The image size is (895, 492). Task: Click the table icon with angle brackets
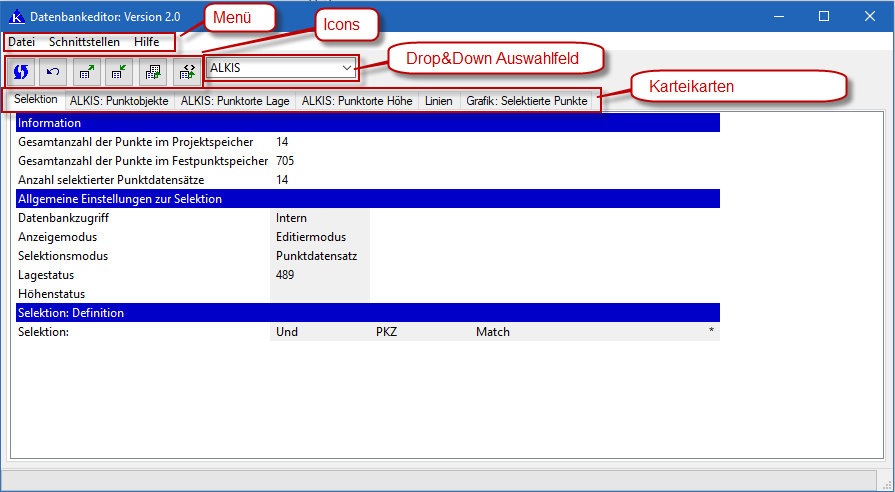tap(186, 71)
